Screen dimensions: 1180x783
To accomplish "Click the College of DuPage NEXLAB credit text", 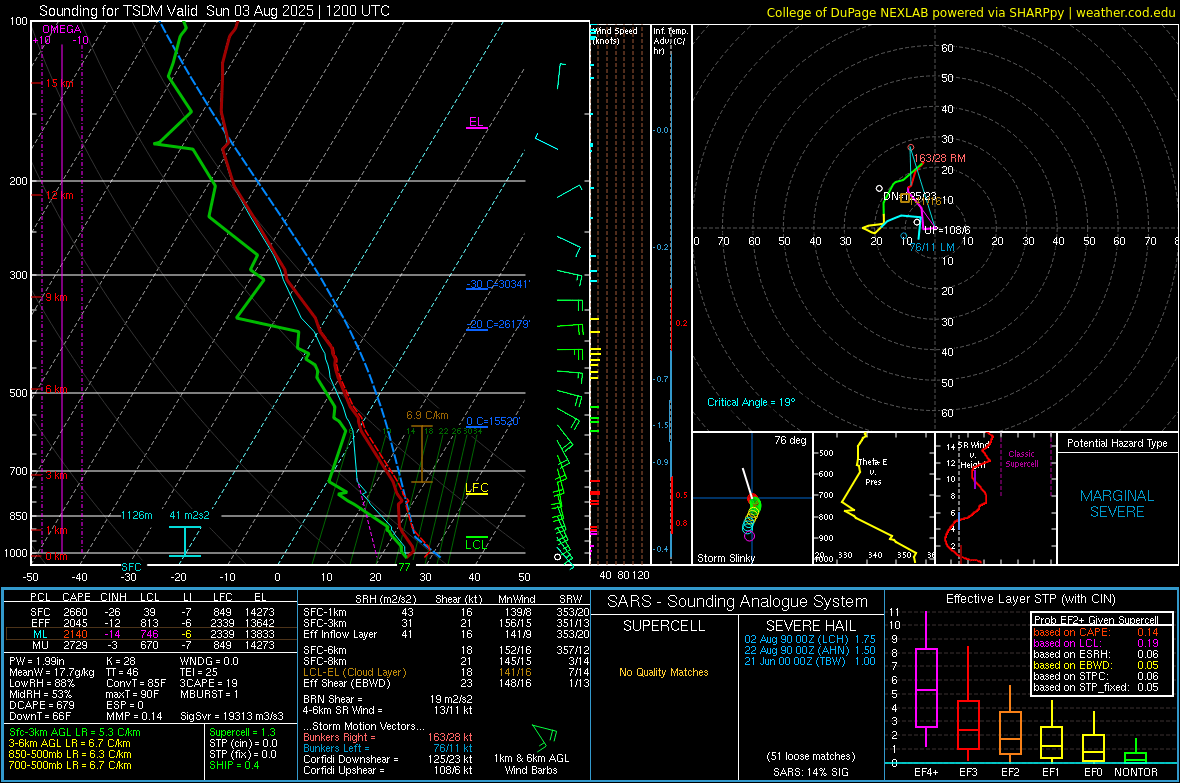I will (970, 12).
